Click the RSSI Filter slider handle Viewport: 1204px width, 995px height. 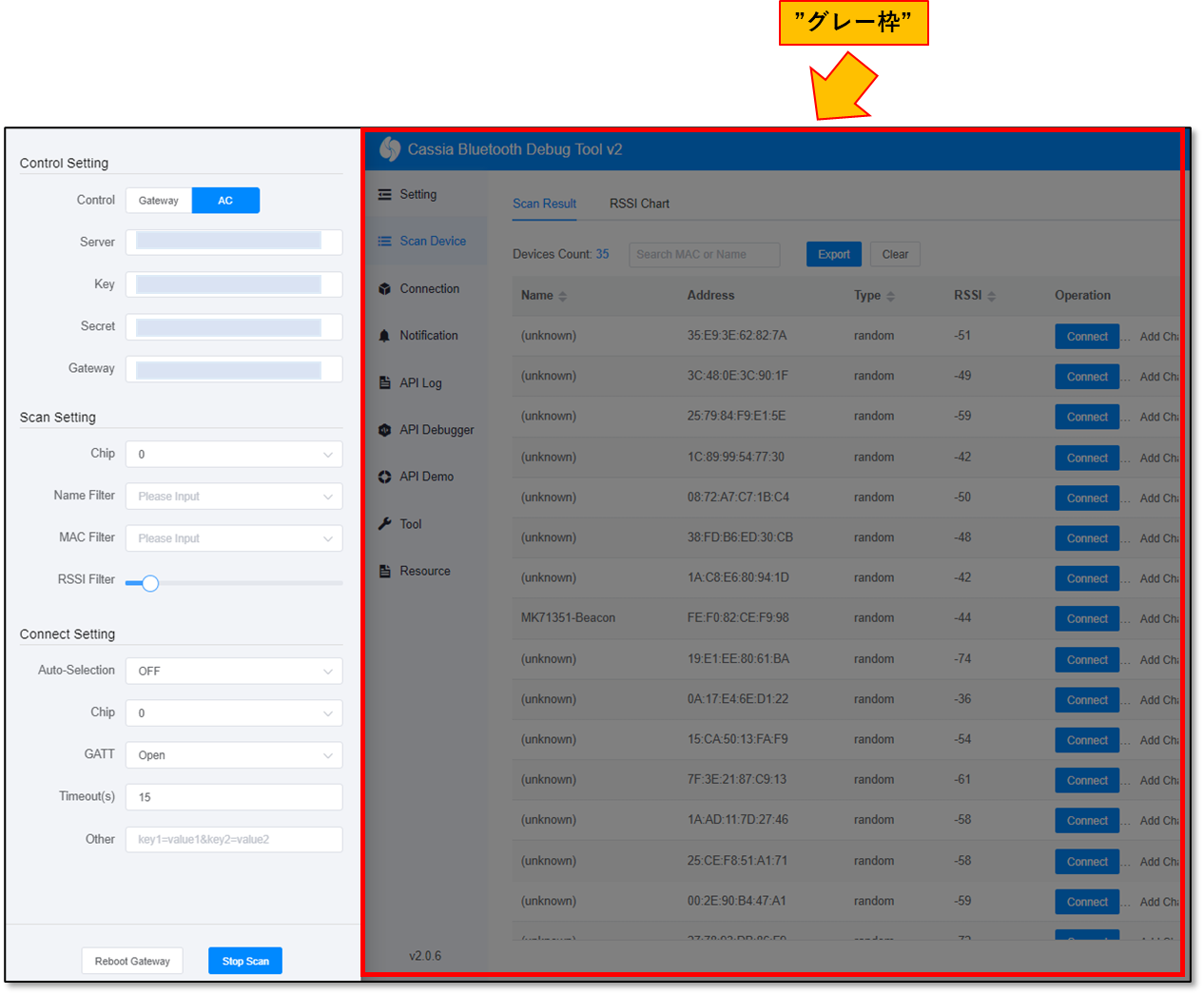(150, 583)
